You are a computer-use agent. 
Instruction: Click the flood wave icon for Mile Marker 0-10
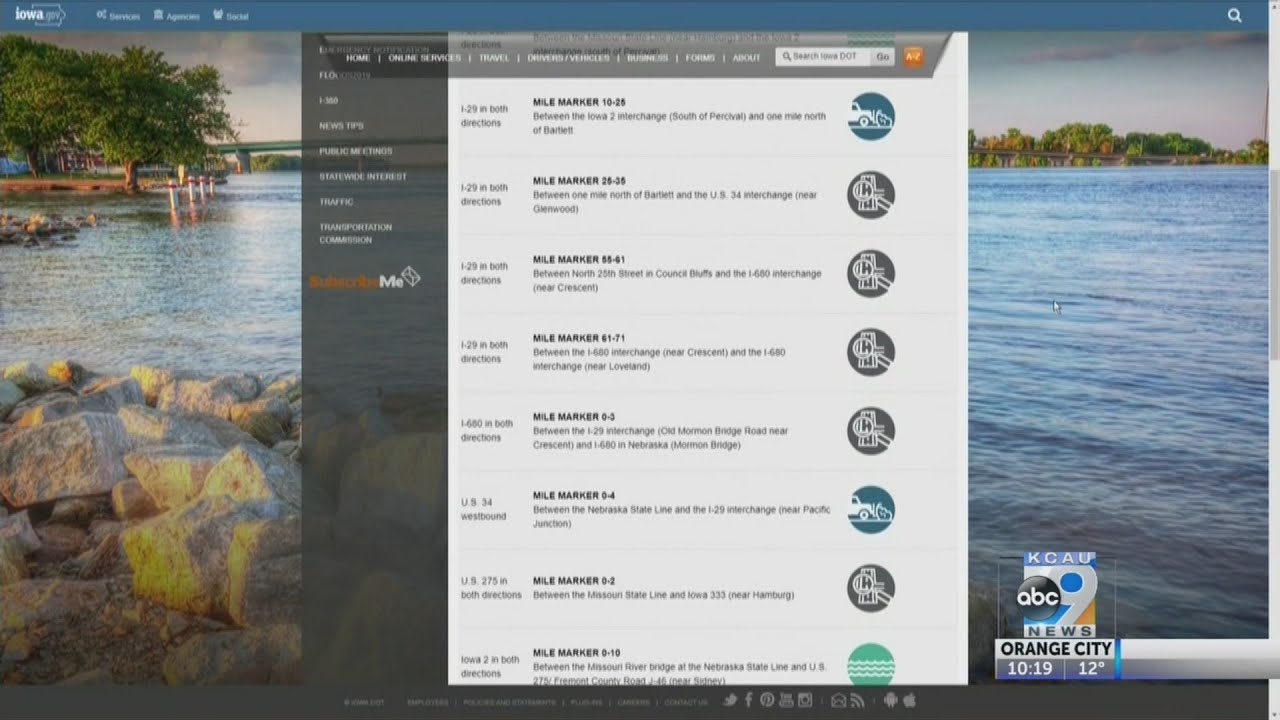(x=871, y=664)
